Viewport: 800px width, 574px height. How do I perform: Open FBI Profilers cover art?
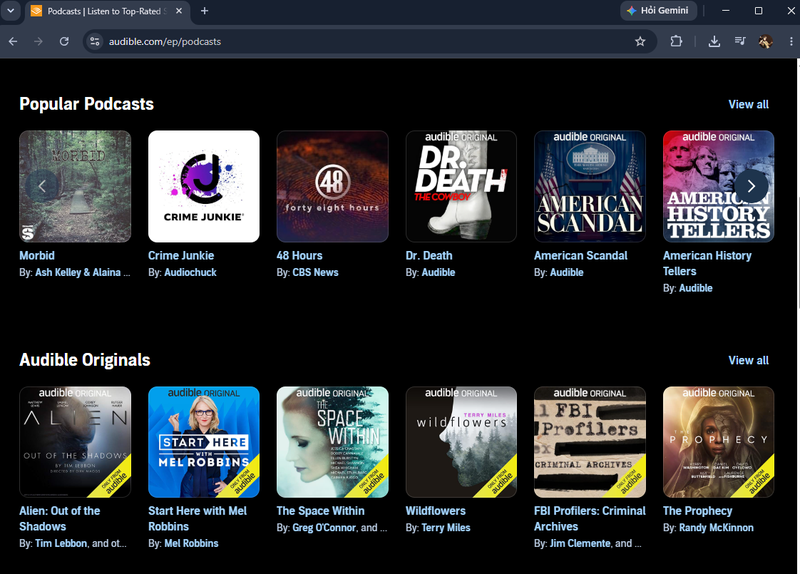[590, 442]
